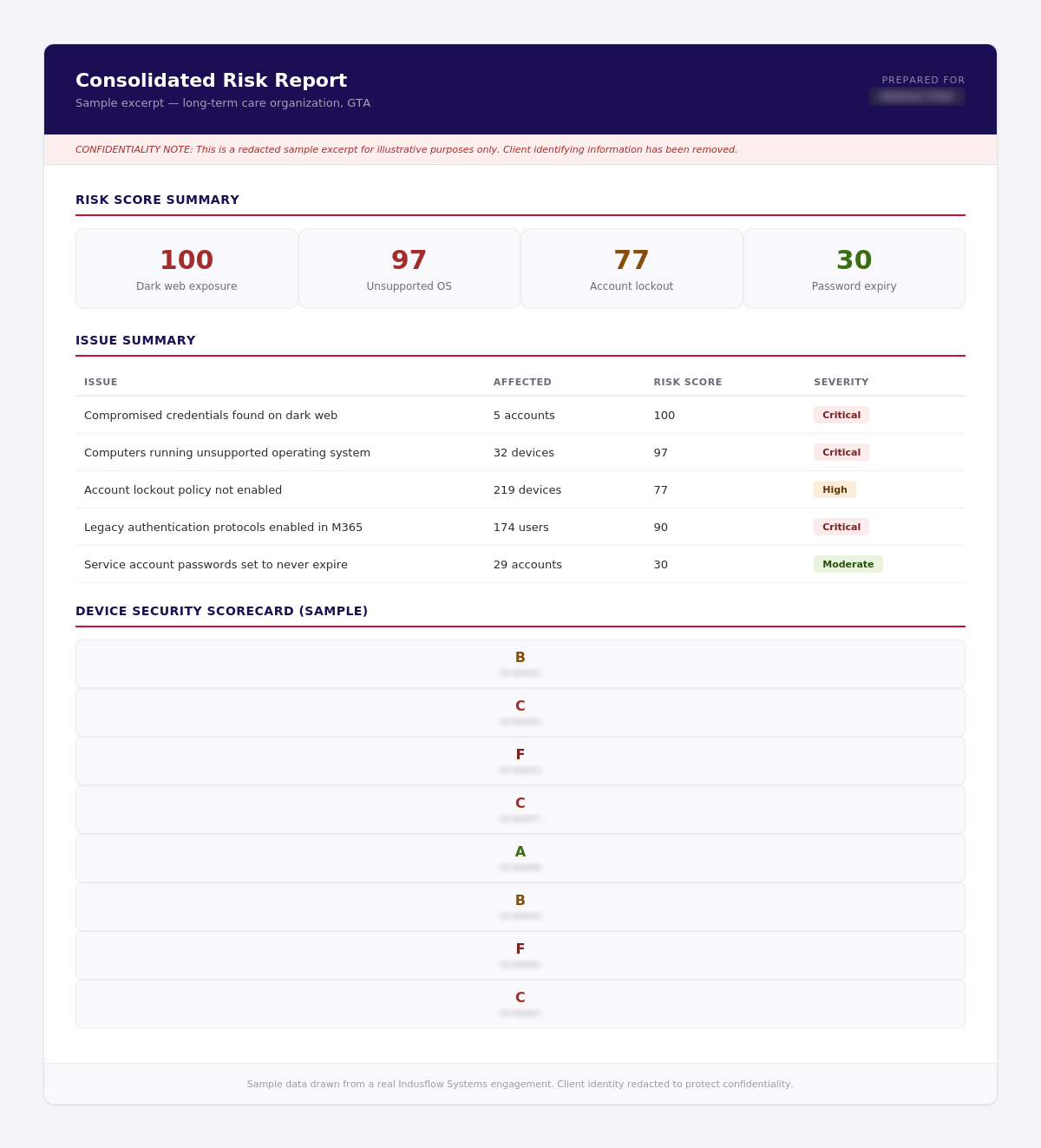The image size is (1041, 1148).
Task: Select the Unsupported OS score card
Action: pos(409,268)
